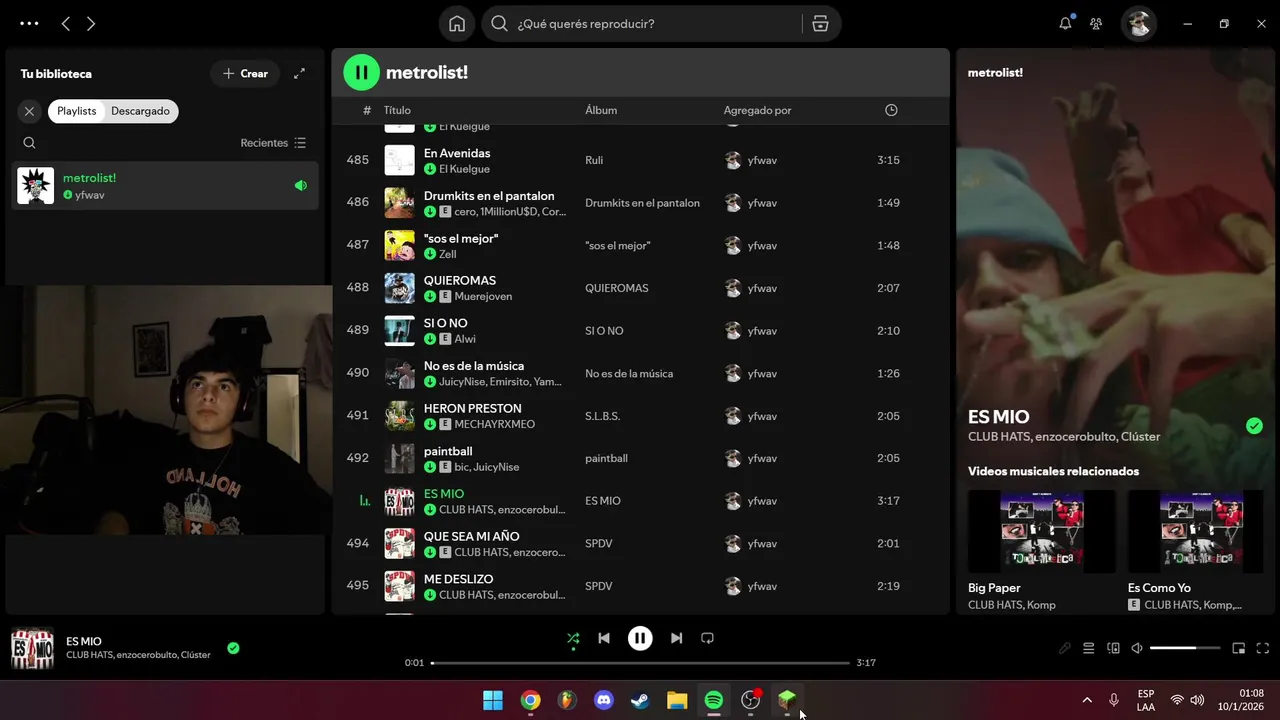The image size is (1280, 720).
Task: Pause using the green playlist header button
Action: (362, 72)
